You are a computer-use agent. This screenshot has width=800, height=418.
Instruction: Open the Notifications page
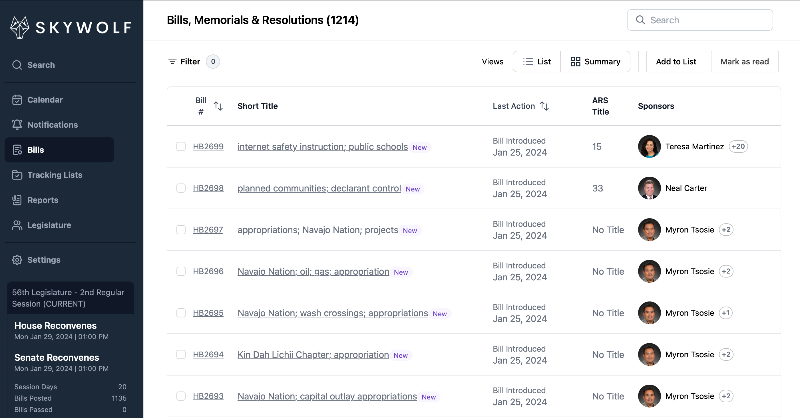pyautogui.click(x=53, y=125)
